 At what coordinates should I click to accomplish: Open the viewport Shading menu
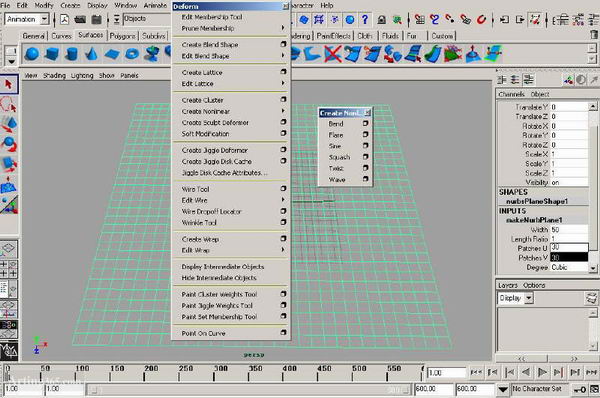pos(54,75)
